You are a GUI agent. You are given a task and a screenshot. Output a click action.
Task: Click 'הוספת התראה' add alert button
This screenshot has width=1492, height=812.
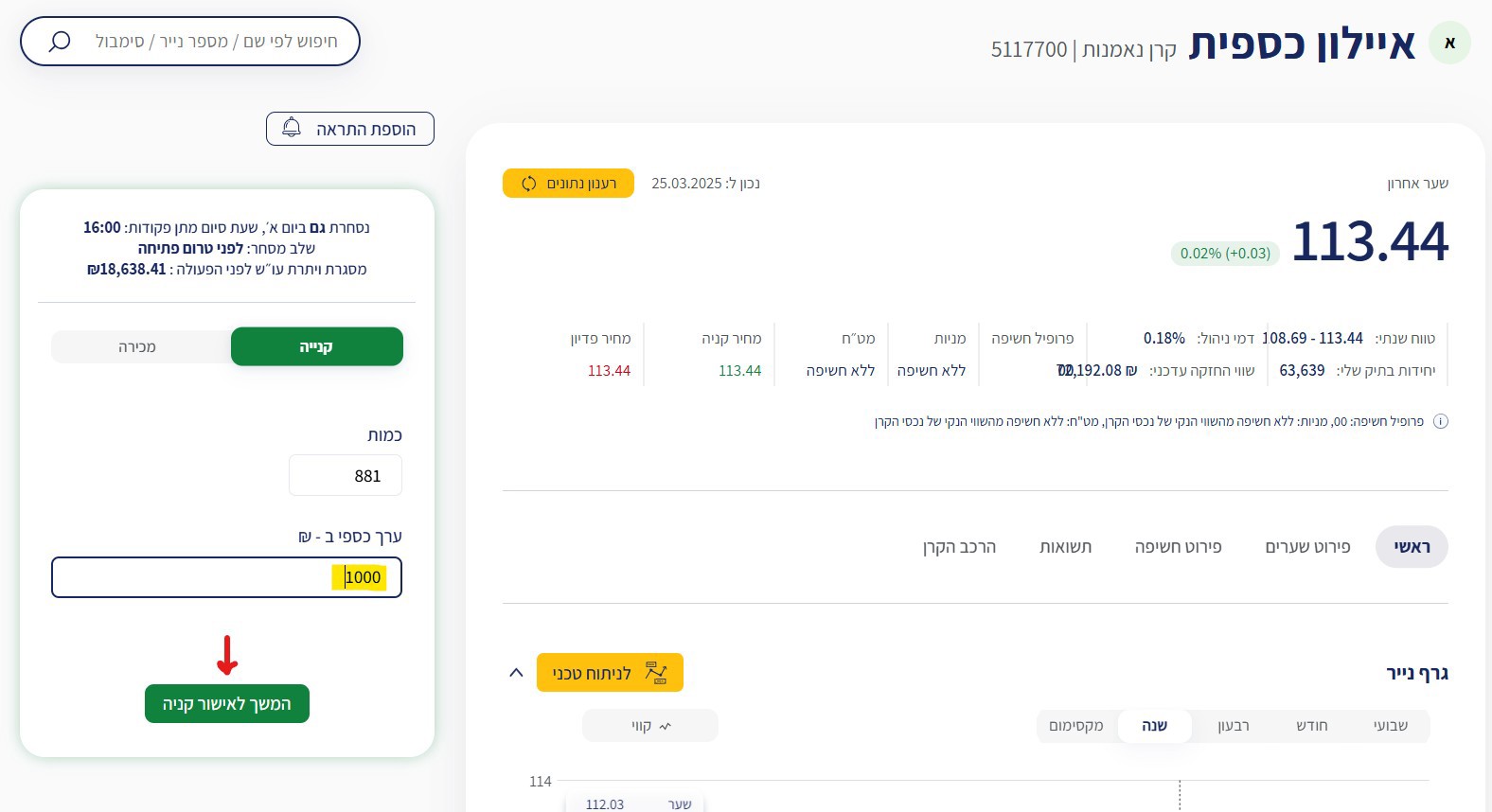tap(350, 129)
